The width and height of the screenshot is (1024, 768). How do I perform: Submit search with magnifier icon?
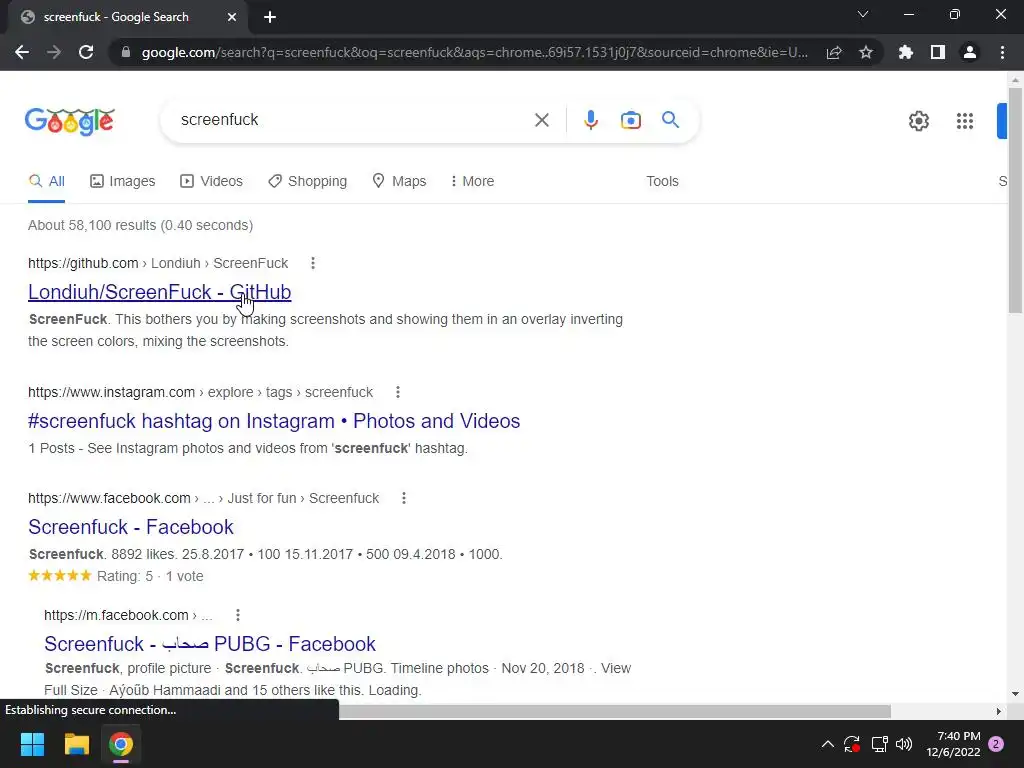click(x=670, y=120)
